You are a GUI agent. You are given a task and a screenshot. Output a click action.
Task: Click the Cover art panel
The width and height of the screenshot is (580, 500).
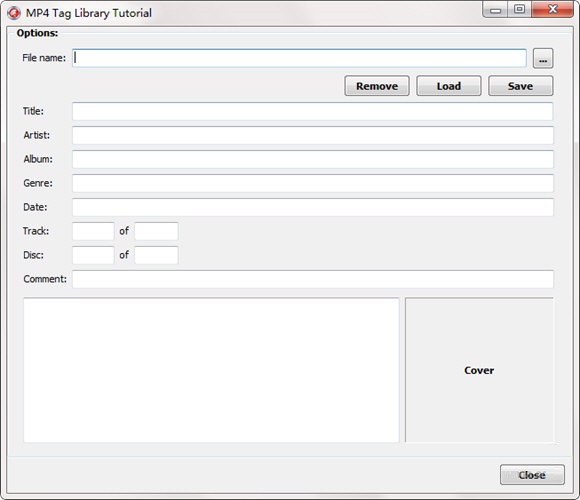click(x=479, y=370)
